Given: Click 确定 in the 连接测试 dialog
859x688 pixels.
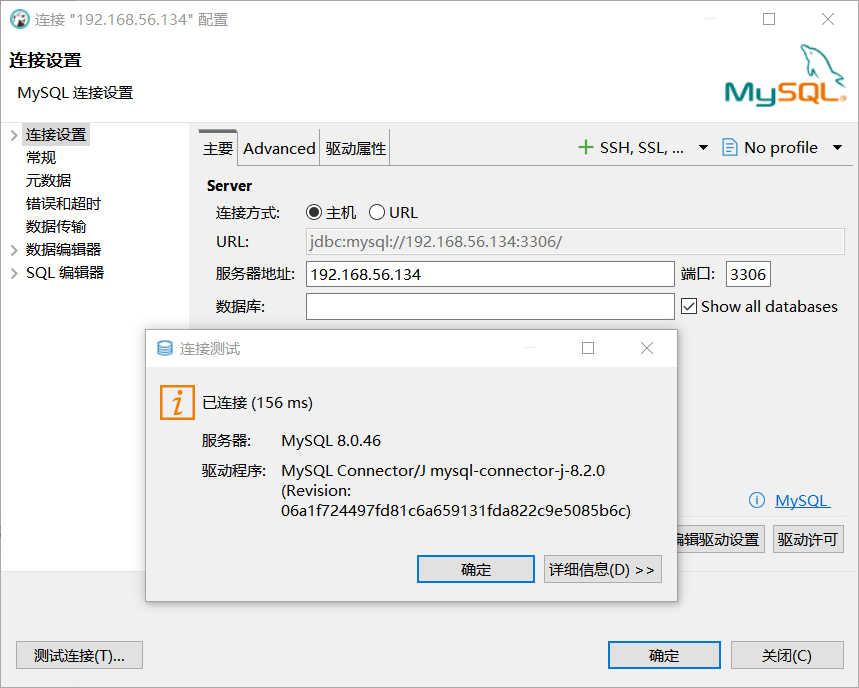Looking at the screenshot, I should tap(476, 569).
